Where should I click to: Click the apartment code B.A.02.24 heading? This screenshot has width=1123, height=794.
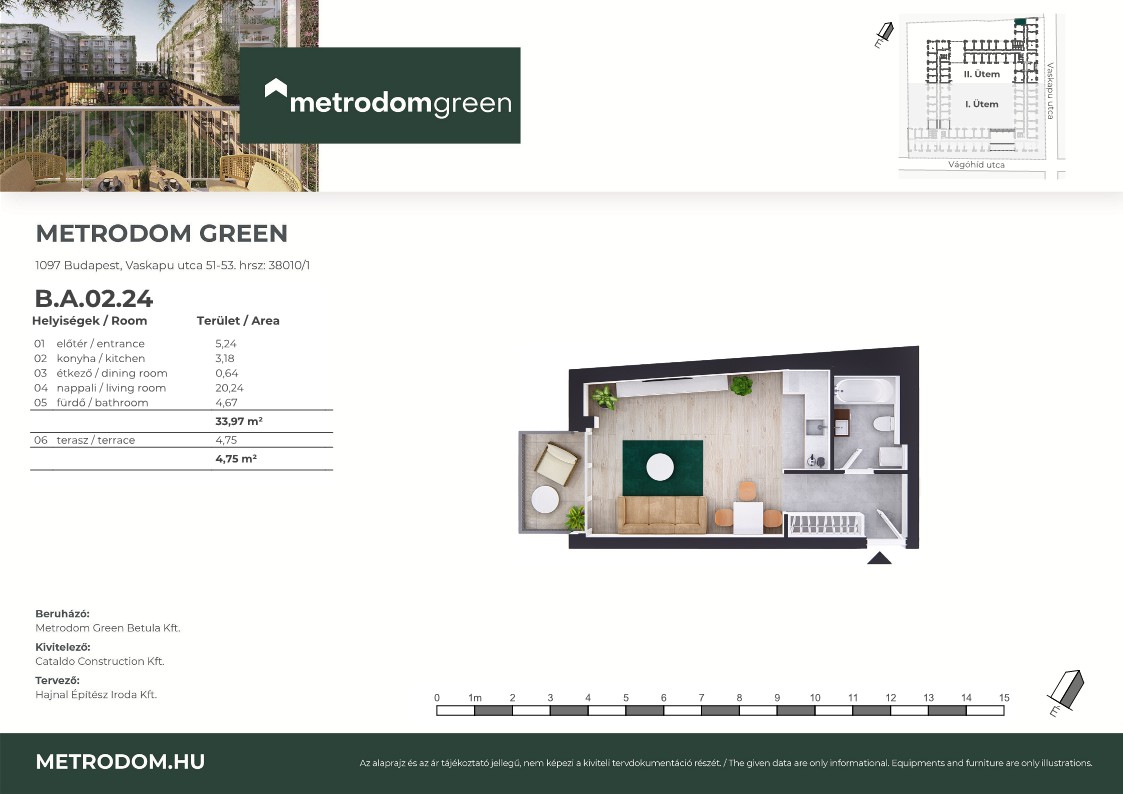[x=93, y=298]
